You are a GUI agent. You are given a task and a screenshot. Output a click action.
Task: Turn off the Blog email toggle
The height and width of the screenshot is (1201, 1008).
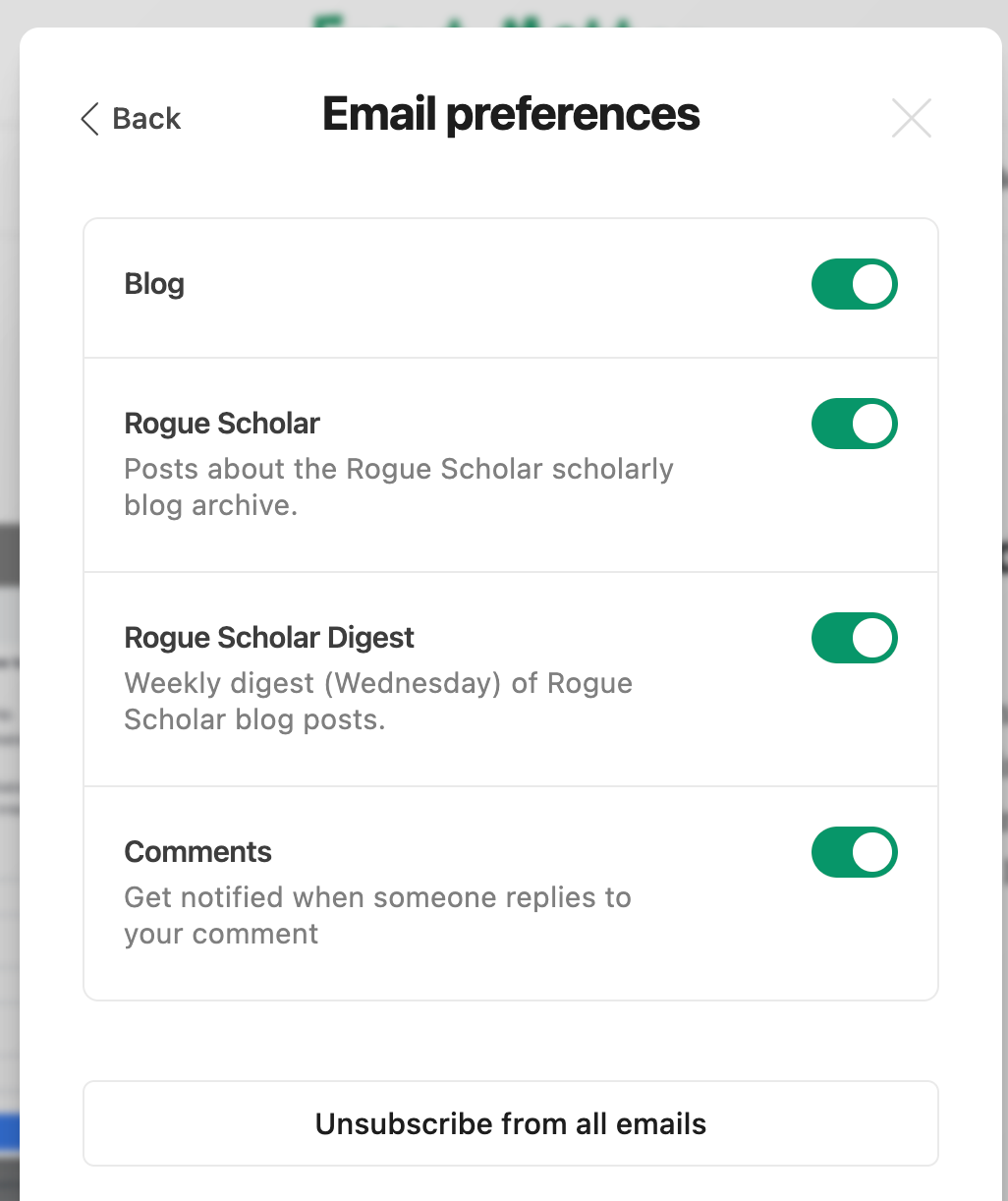pyautogui.click(x=854, y=284)
